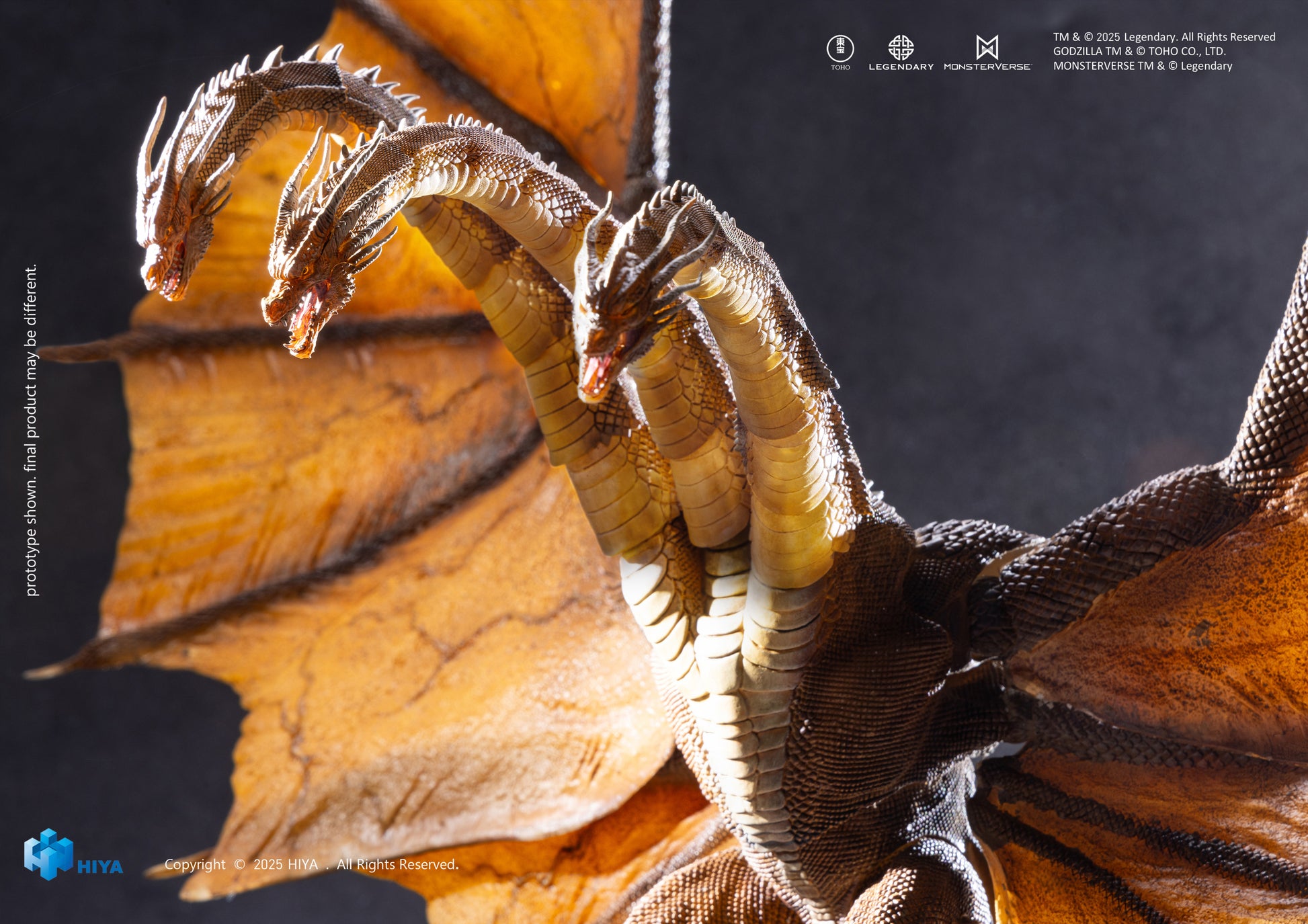Select the 'MONSTERVERSE TM & © Legendary' line

click(x=1142, y=66)
